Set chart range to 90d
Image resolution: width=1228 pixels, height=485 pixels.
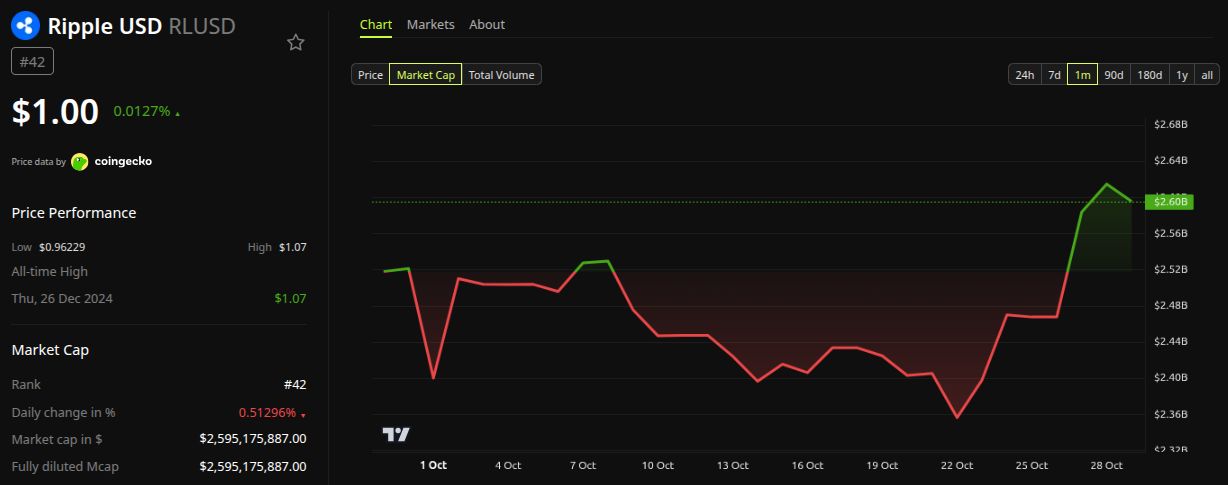(x=1113, y=74)
